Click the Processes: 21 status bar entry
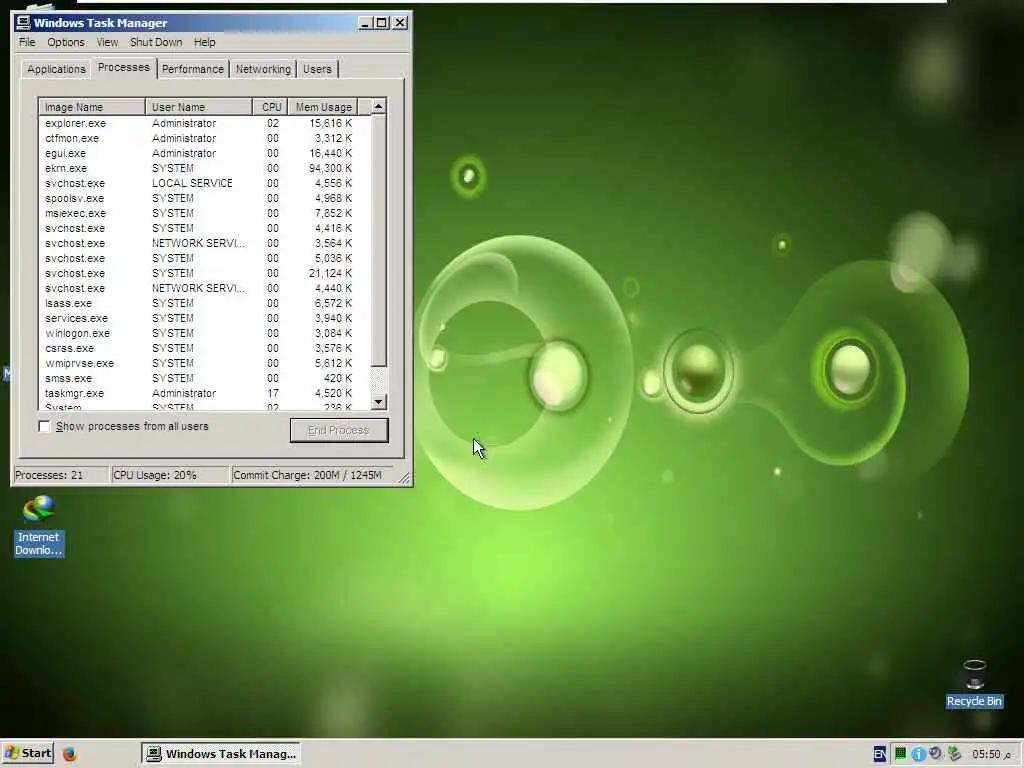 point(61,475)
